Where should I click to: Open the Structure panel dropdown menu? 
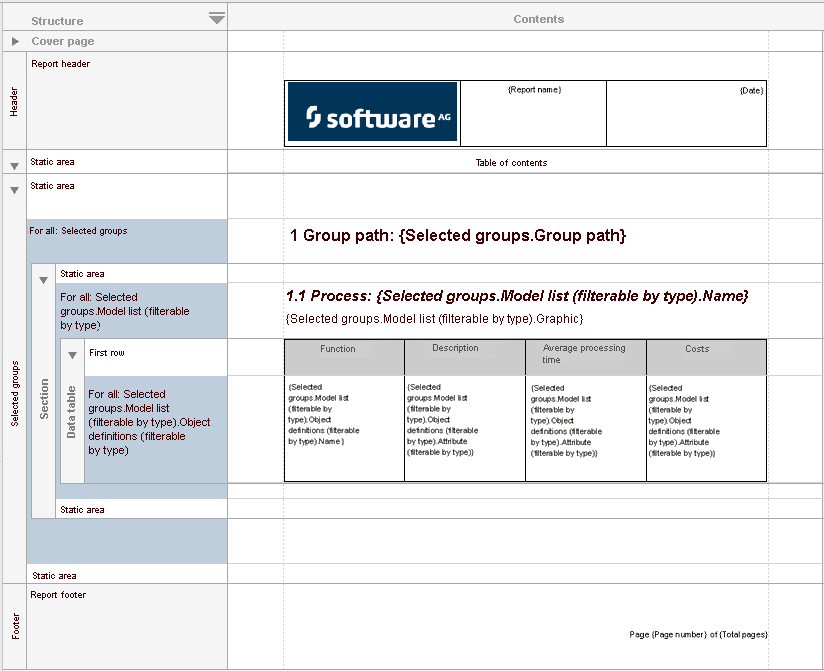(x=217, y=19)
